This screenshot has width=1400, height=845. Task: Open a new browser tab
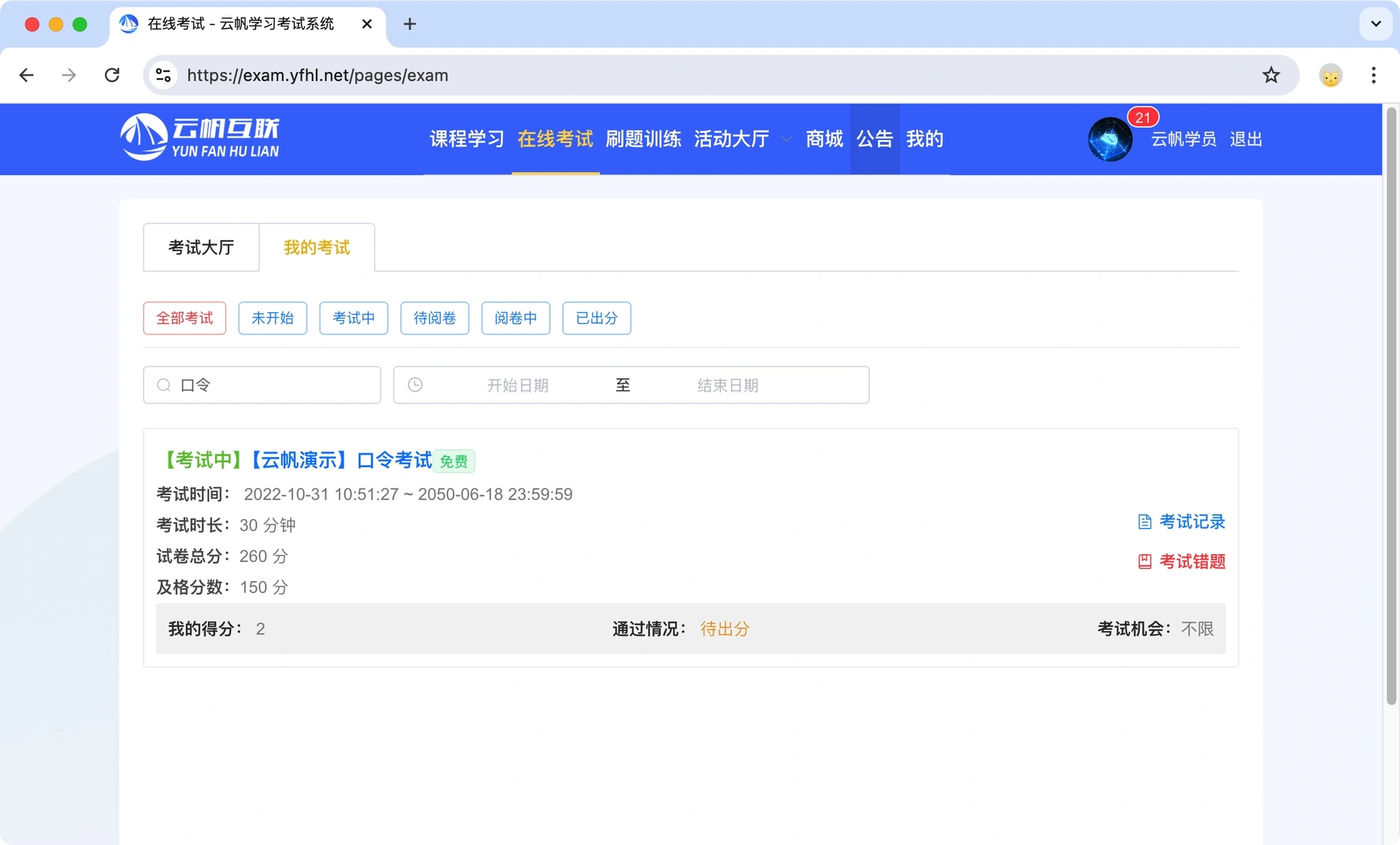pyautogui.click(x=410, y=24)
